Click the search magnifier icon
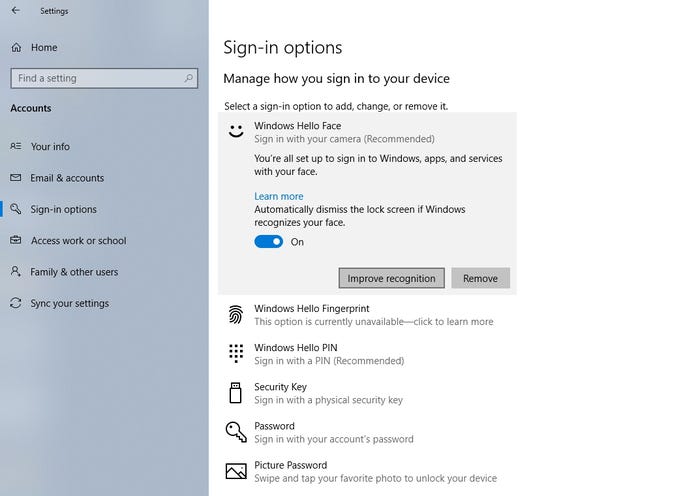 tap(188, 78)
